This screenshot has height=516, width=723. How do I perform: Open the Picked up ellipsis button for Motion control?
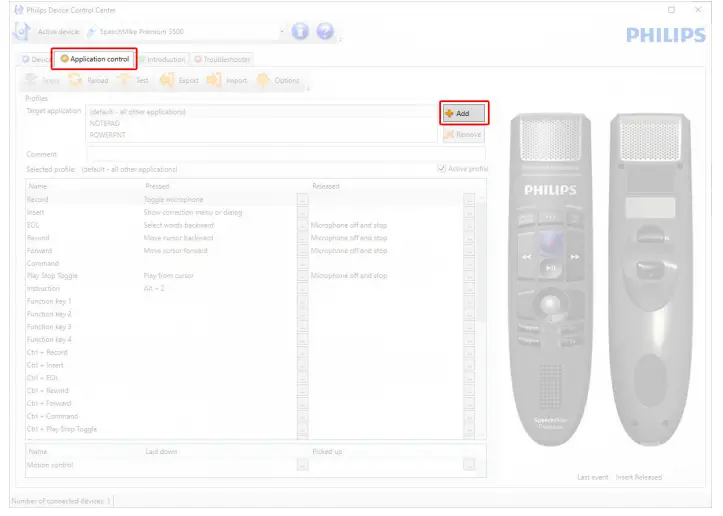click(469, 465)
